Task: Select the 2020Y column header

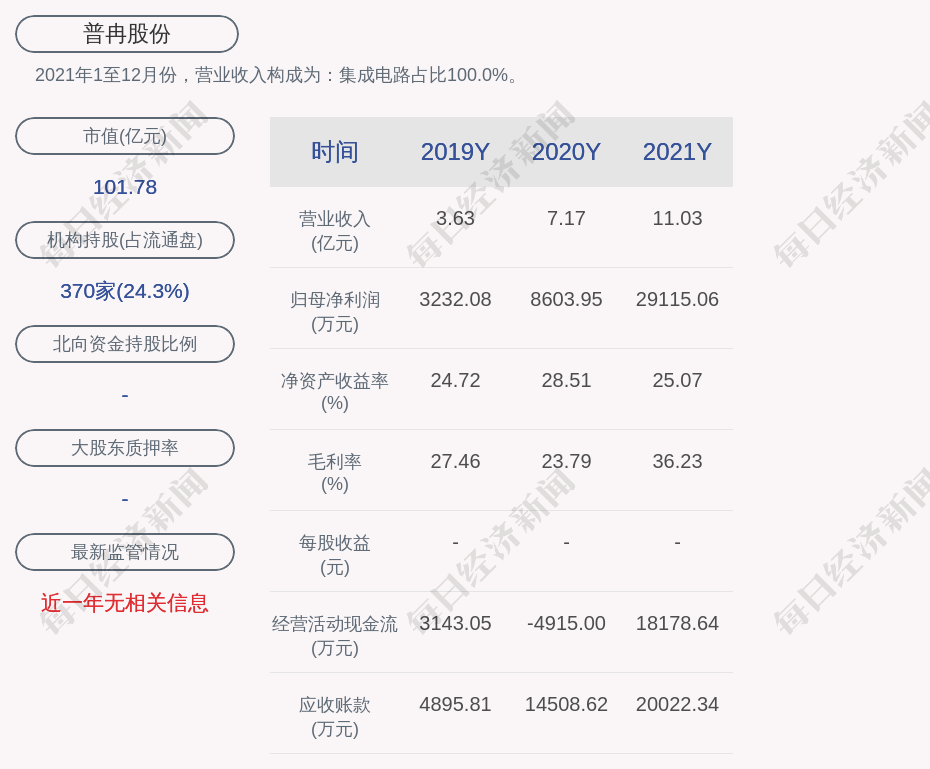Action: pos(566,152)
